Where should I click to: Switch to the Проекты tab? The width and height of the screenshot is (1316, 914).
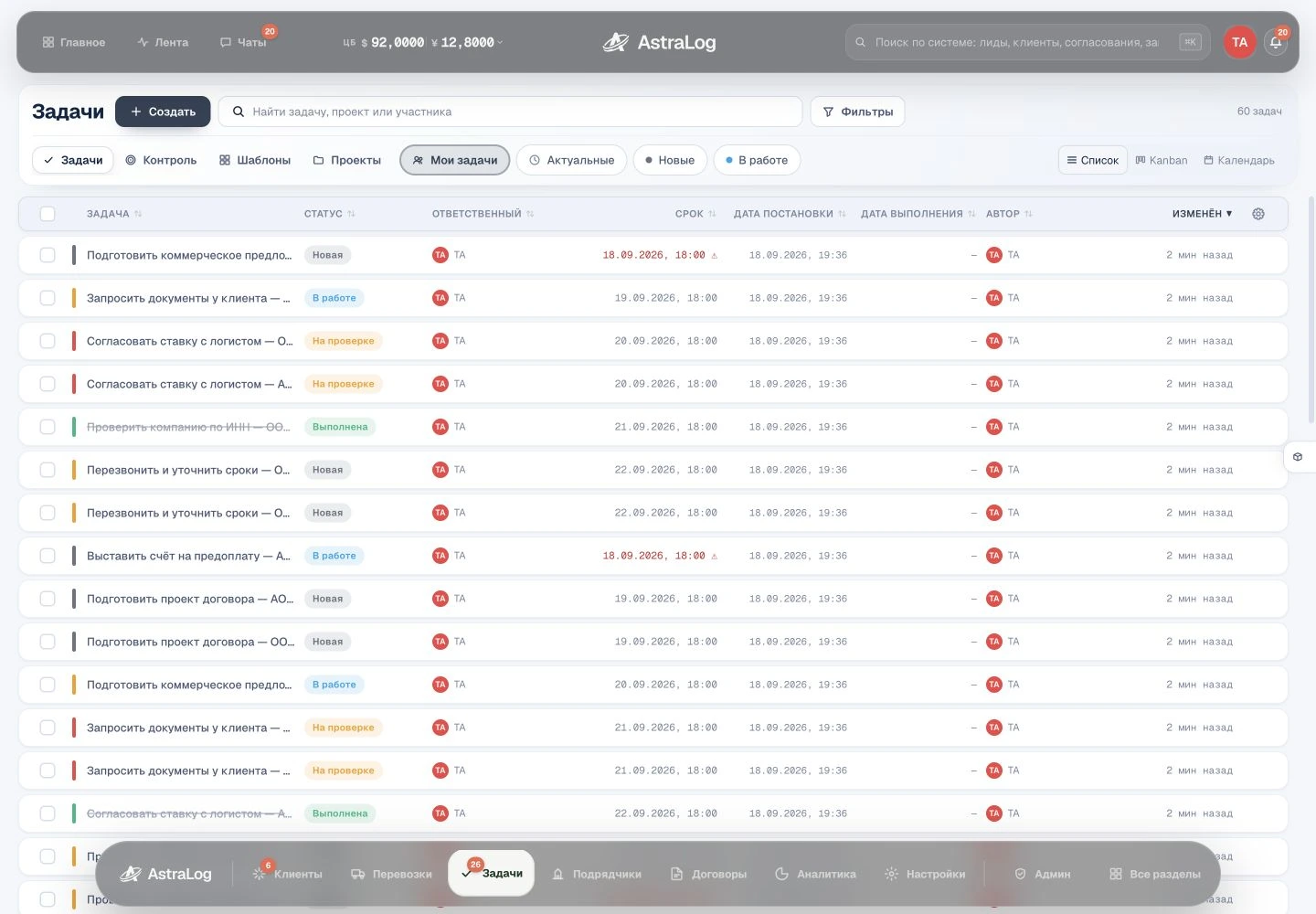click(x=347, y=160)
